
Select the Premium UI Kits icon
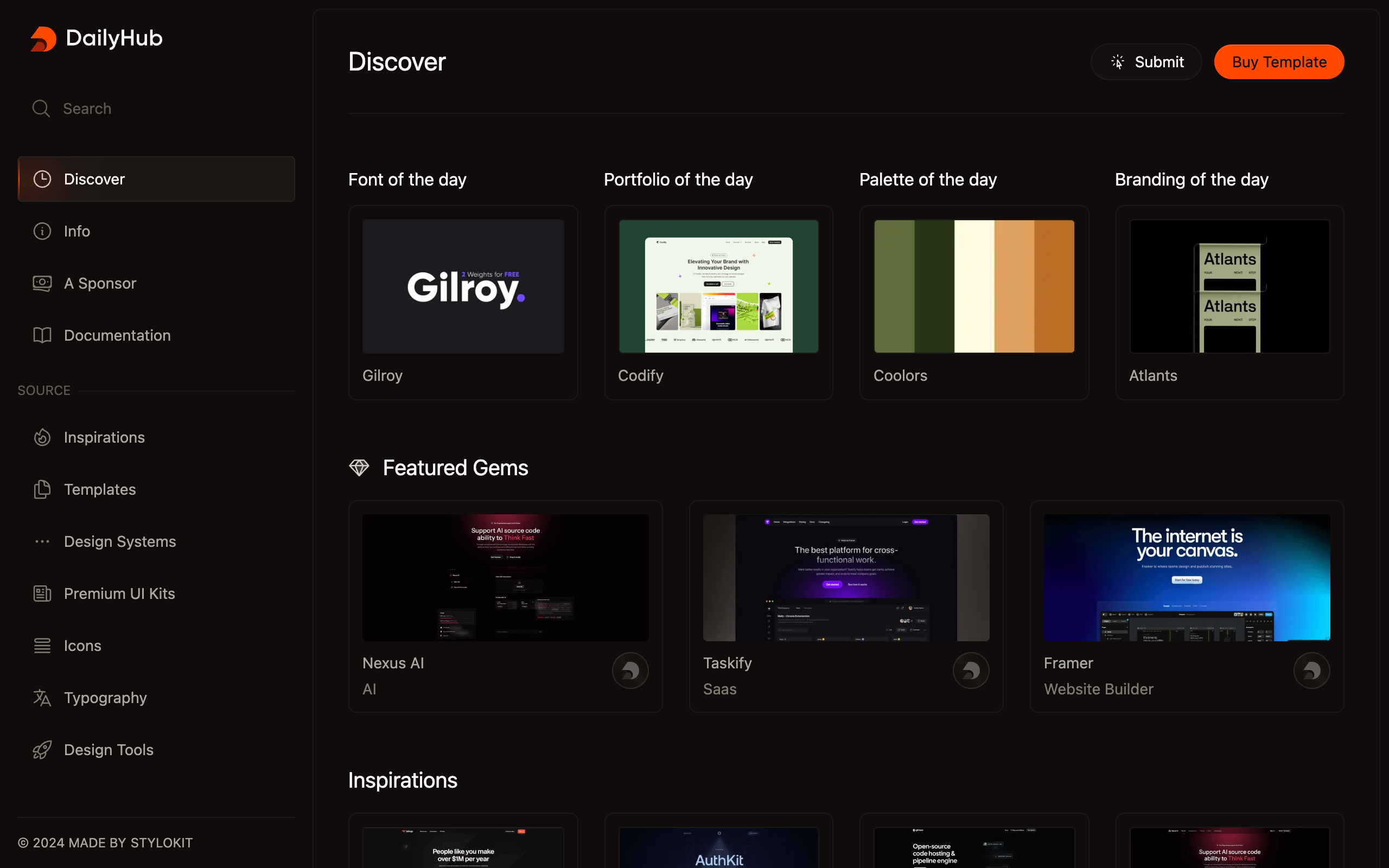42,593
